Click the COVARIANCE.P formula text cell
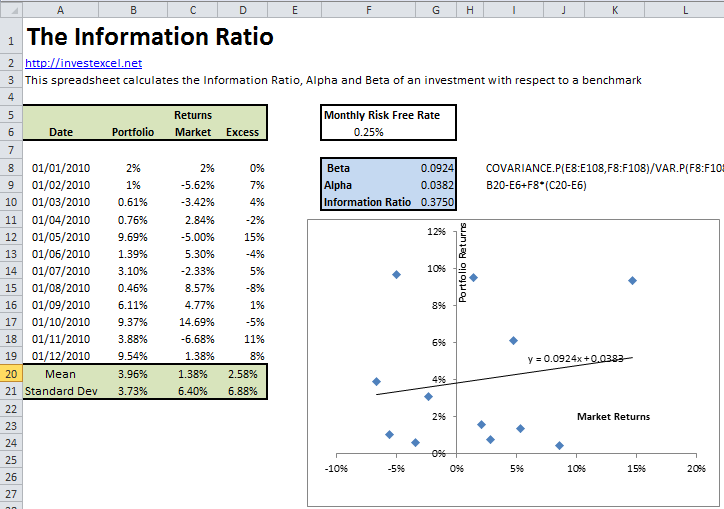The width and height of the screenshot is (724, 509). [600, 168]
